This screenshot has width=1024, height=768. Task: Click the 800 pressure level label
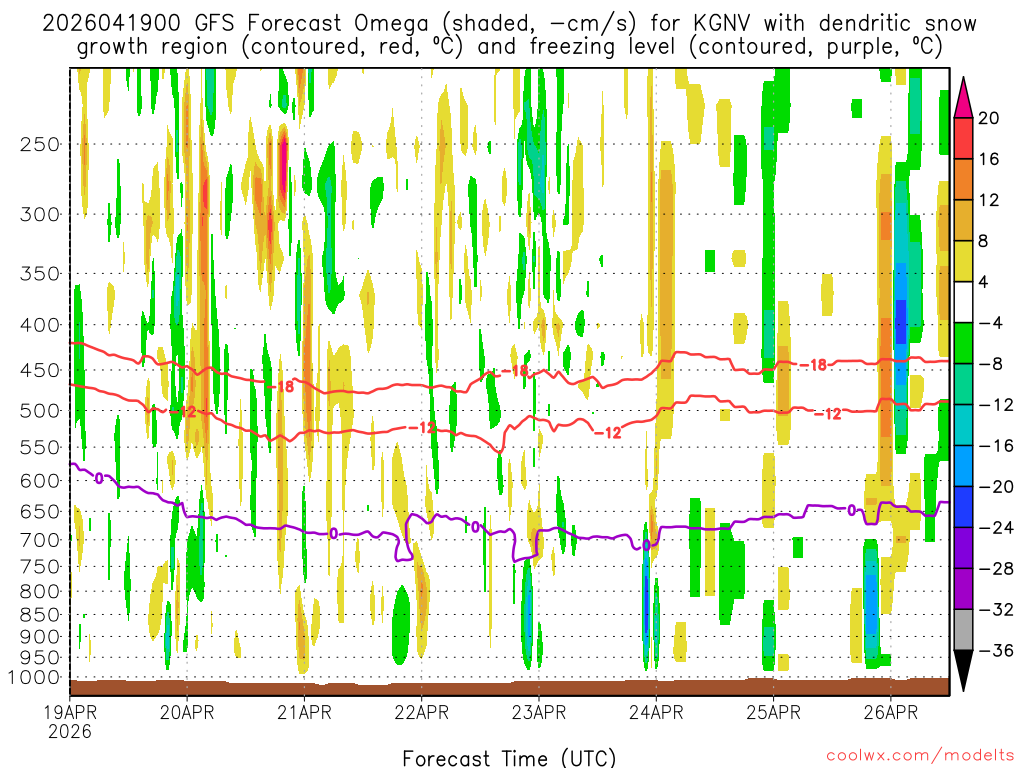(40, 591)
